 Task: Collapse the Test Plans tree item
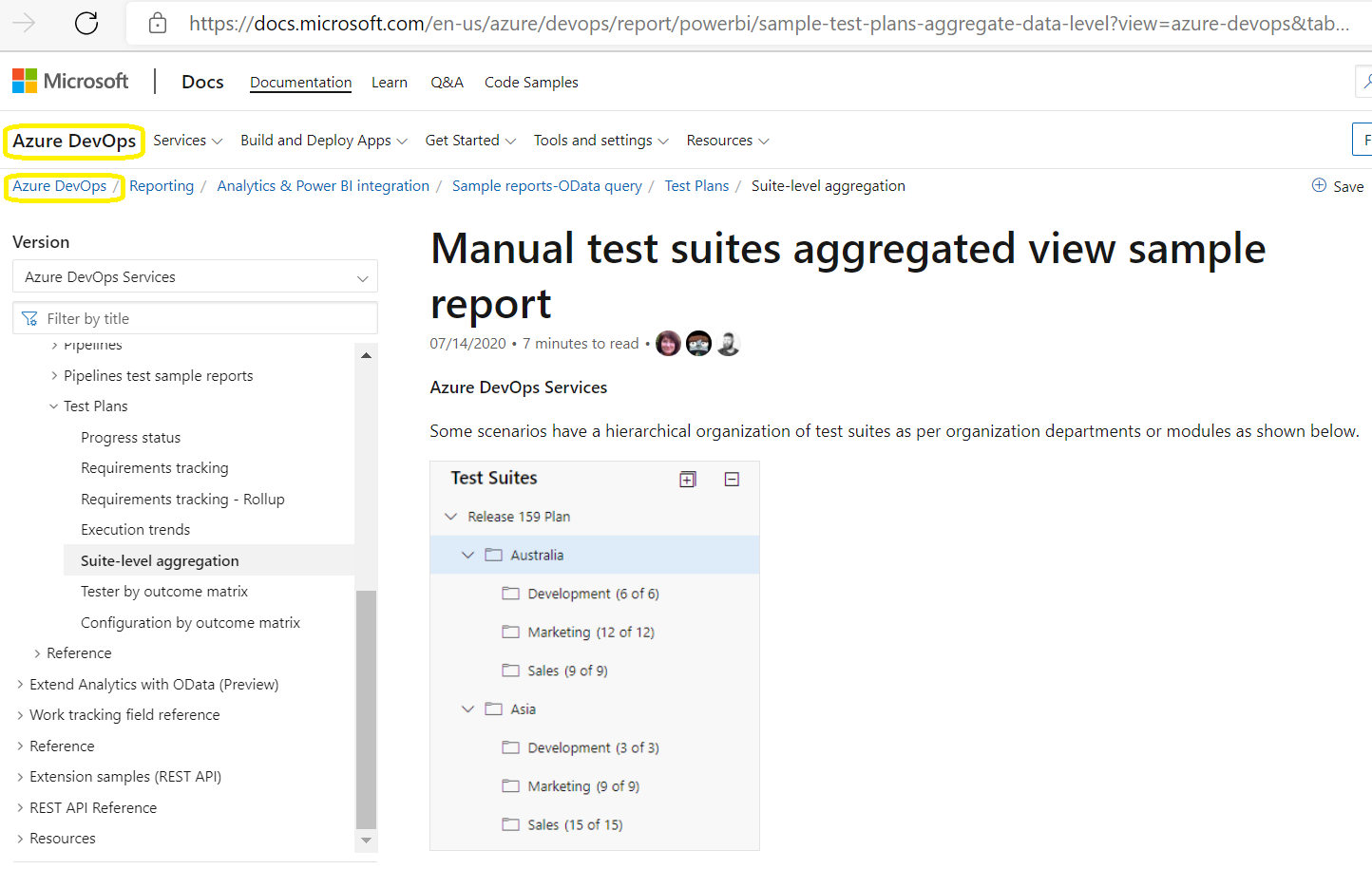53,406
